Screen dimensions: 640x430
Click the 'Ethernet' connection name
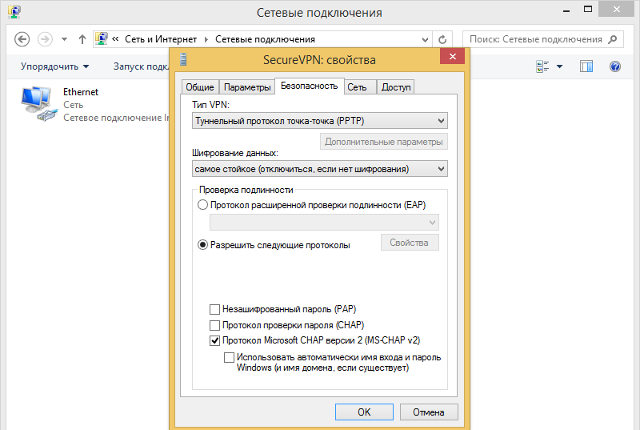pyautogui.click(x=80, y=92)
